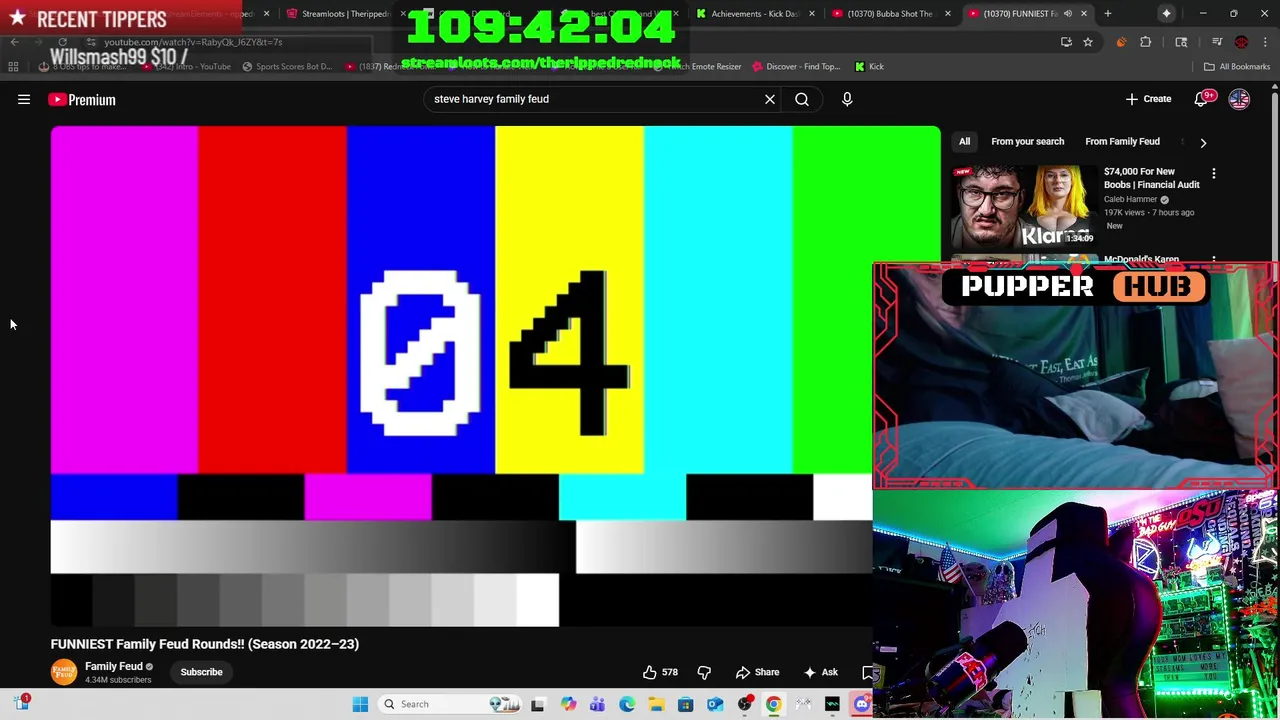Open Caleb Hammer channel name
This screenshot has height=720, width=1280.
pyautogui.click(x=1130, y=199)
